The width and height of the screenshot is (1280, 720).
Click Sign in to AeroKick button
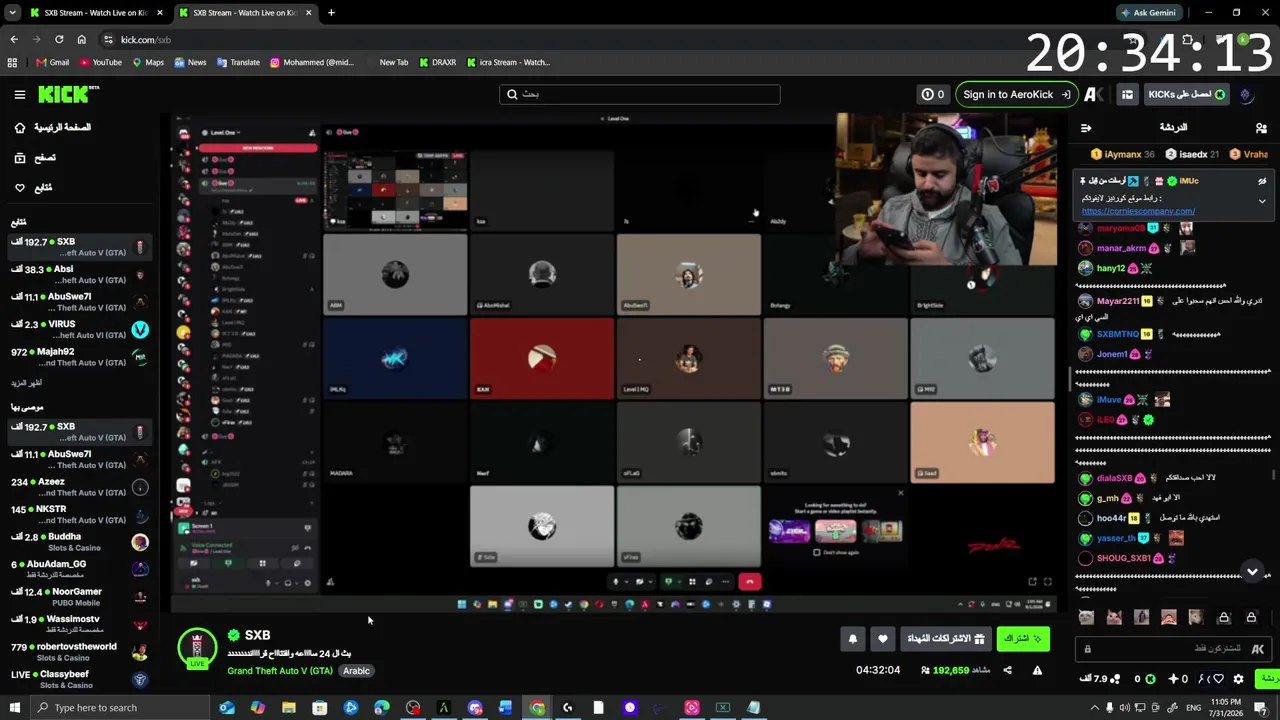[x=1016, y=94]
